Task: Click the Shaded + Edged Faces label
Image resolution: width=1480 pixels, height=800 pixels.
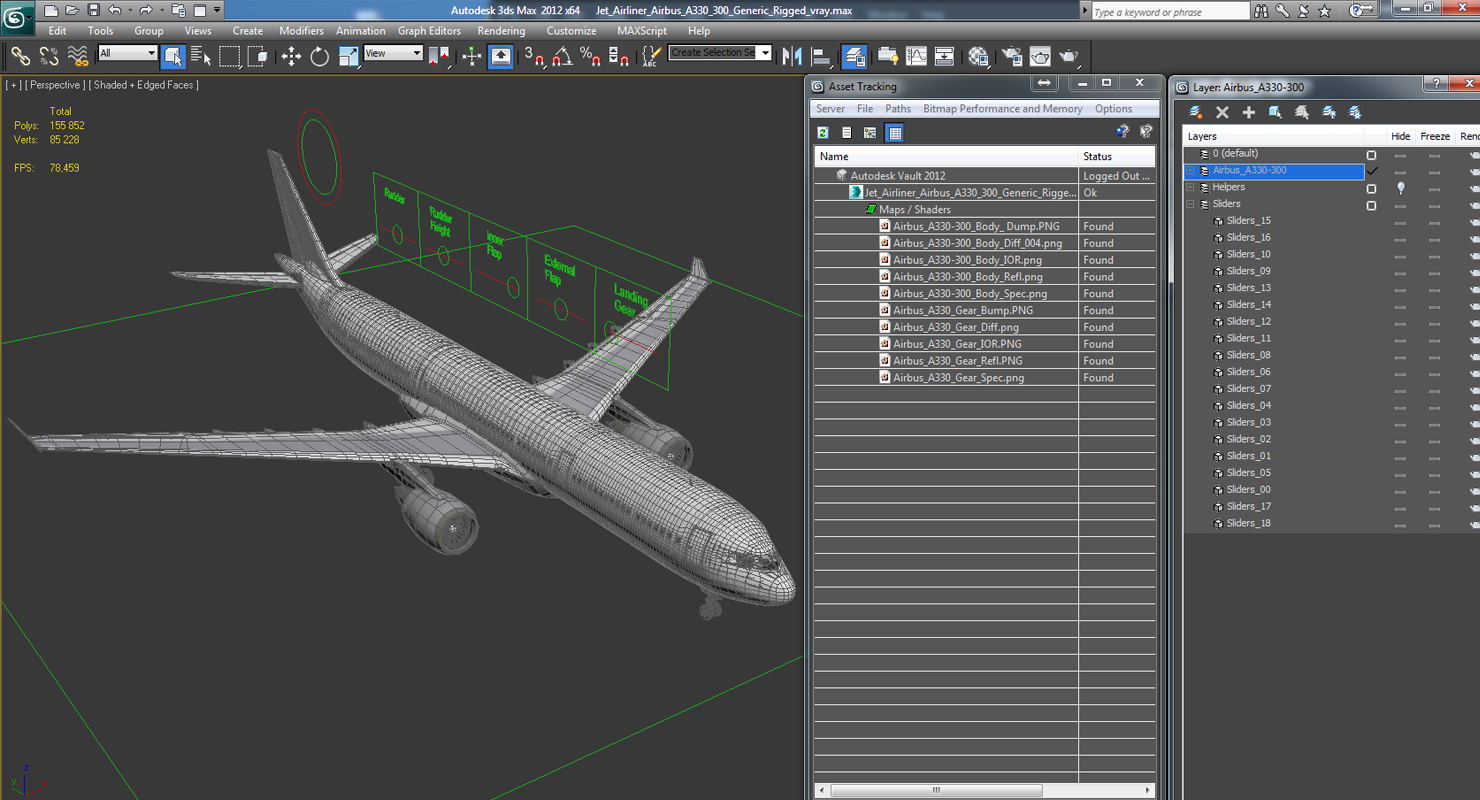Action: (x=144, y=85)
